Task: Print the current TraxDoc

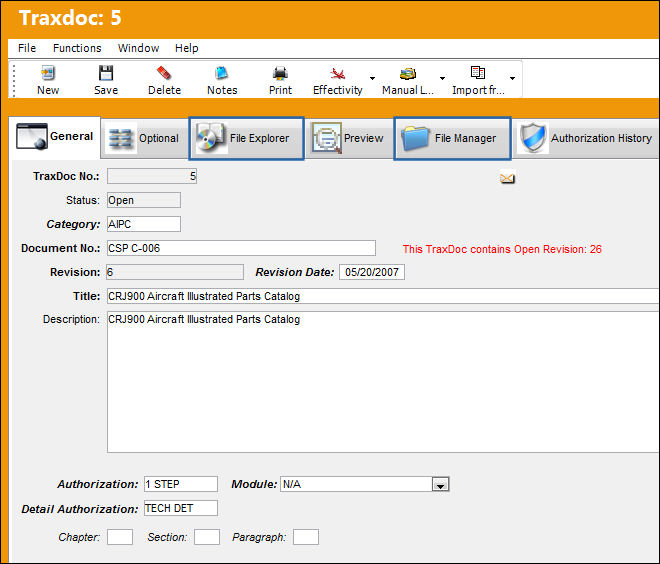Action: 280,80
